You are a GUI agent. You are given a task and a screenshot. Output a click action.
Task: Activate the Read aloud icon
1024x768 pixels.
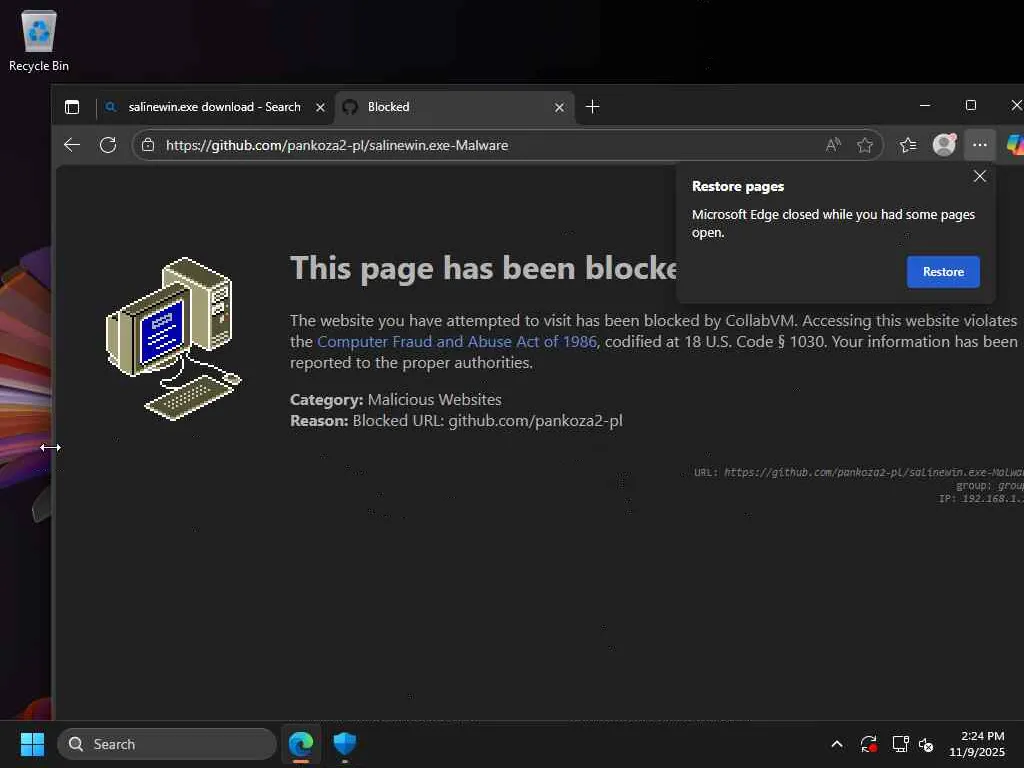pyautogui.click(x=833, y=145)
